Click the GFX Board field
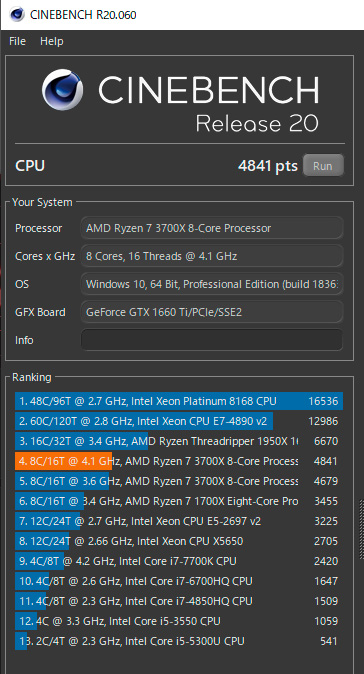Image resolution: width=364 pixels, height=674 pixels. tap(212, 312)
